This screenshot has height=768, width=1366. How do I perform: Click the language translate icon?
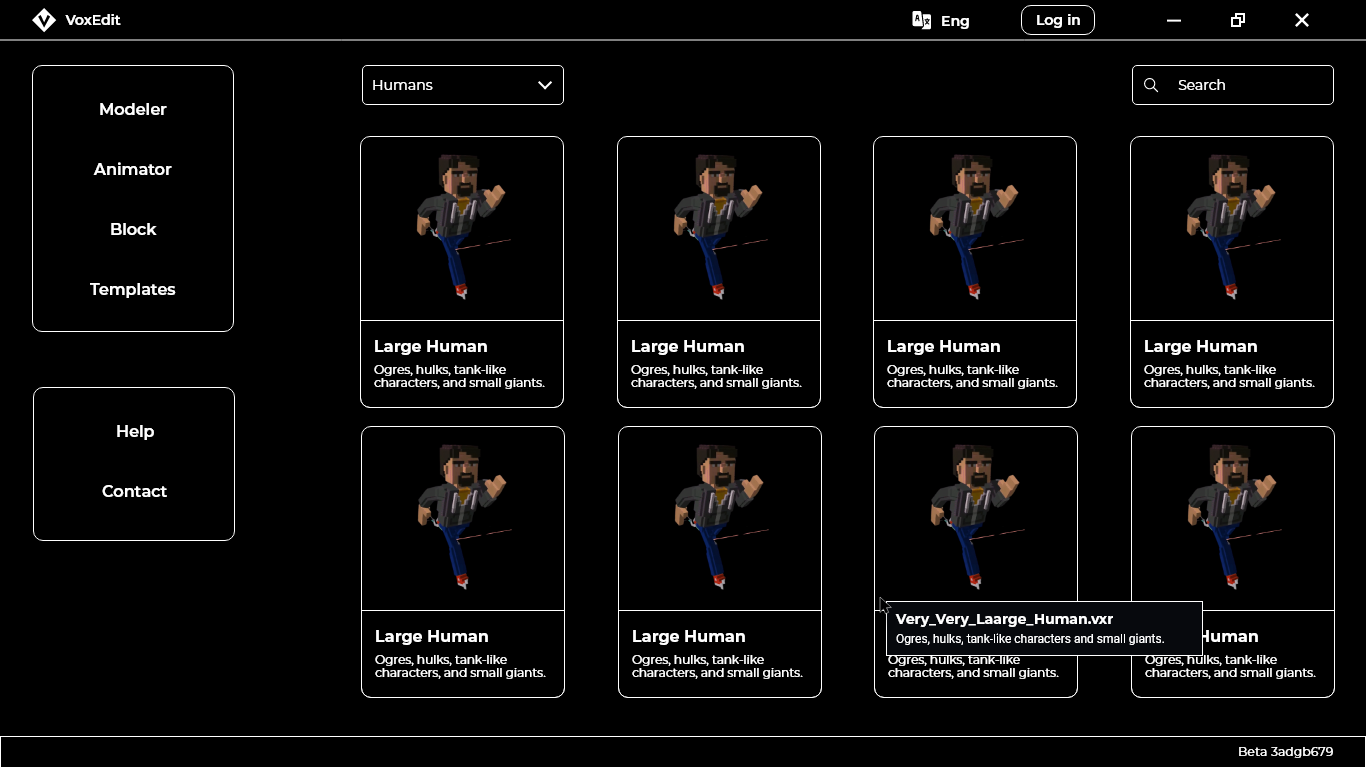(921, 20)
